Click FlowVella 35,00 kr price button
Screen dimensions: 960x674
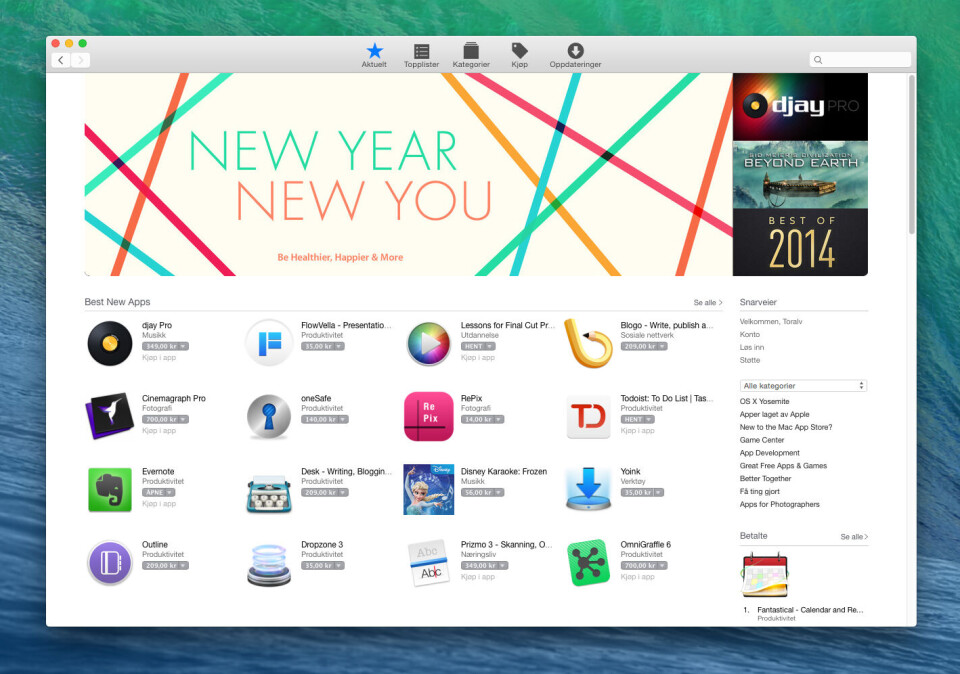tap(323, 346)
